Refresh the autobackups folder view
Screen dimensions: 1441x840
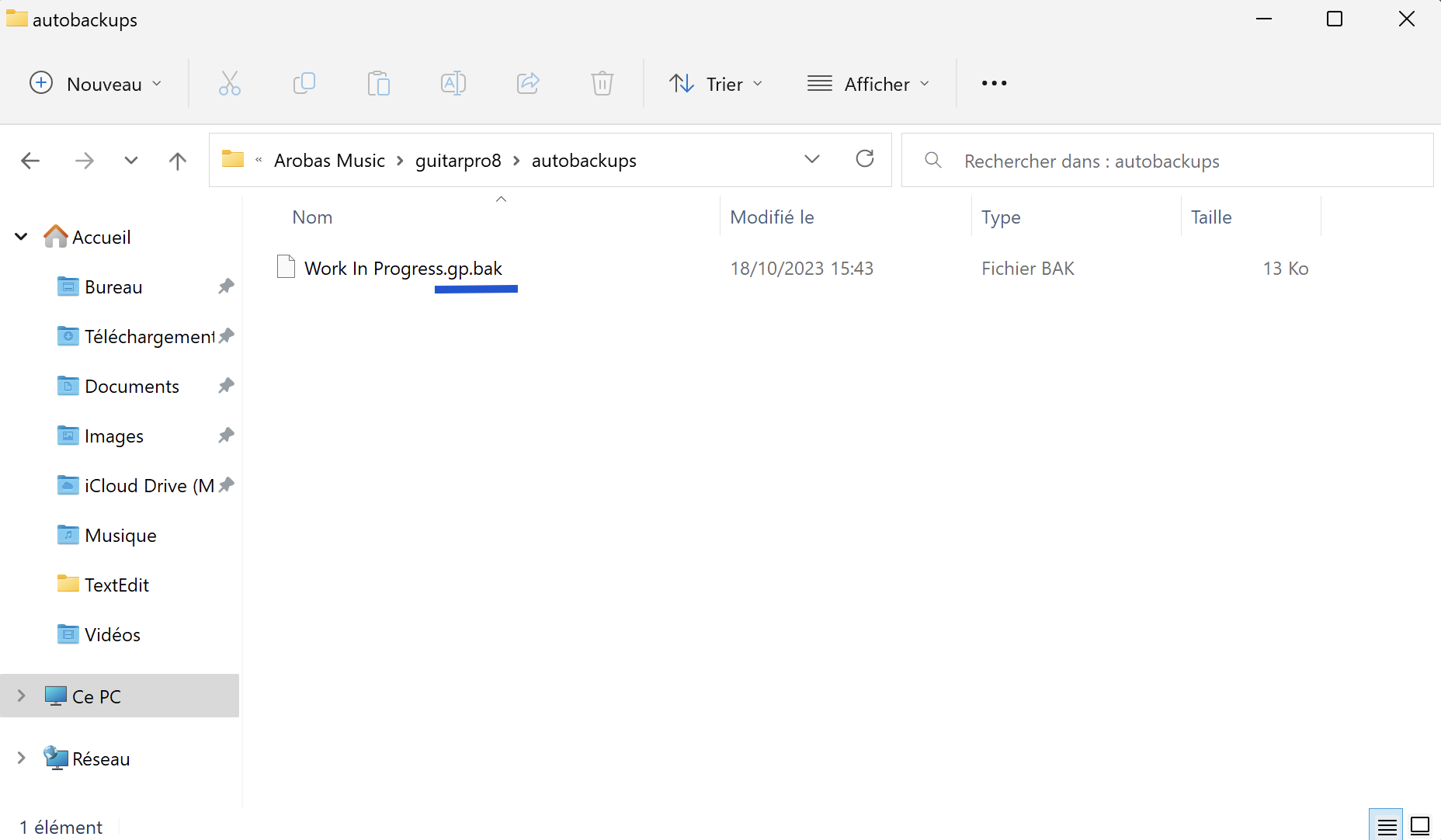point(865,159)
